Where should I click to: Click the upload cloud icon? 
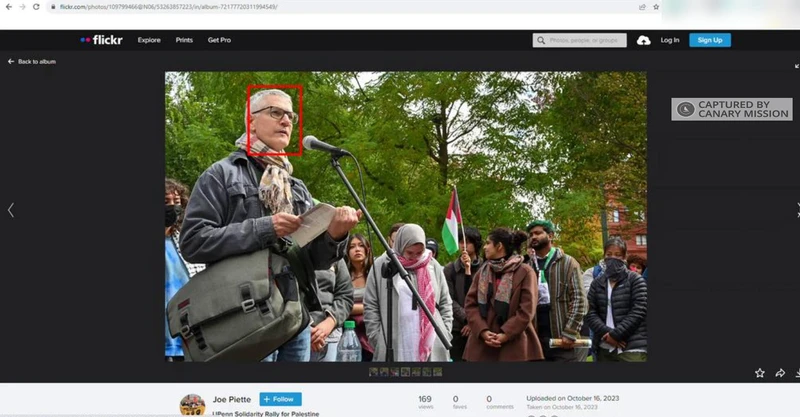[x=643, y=40]
